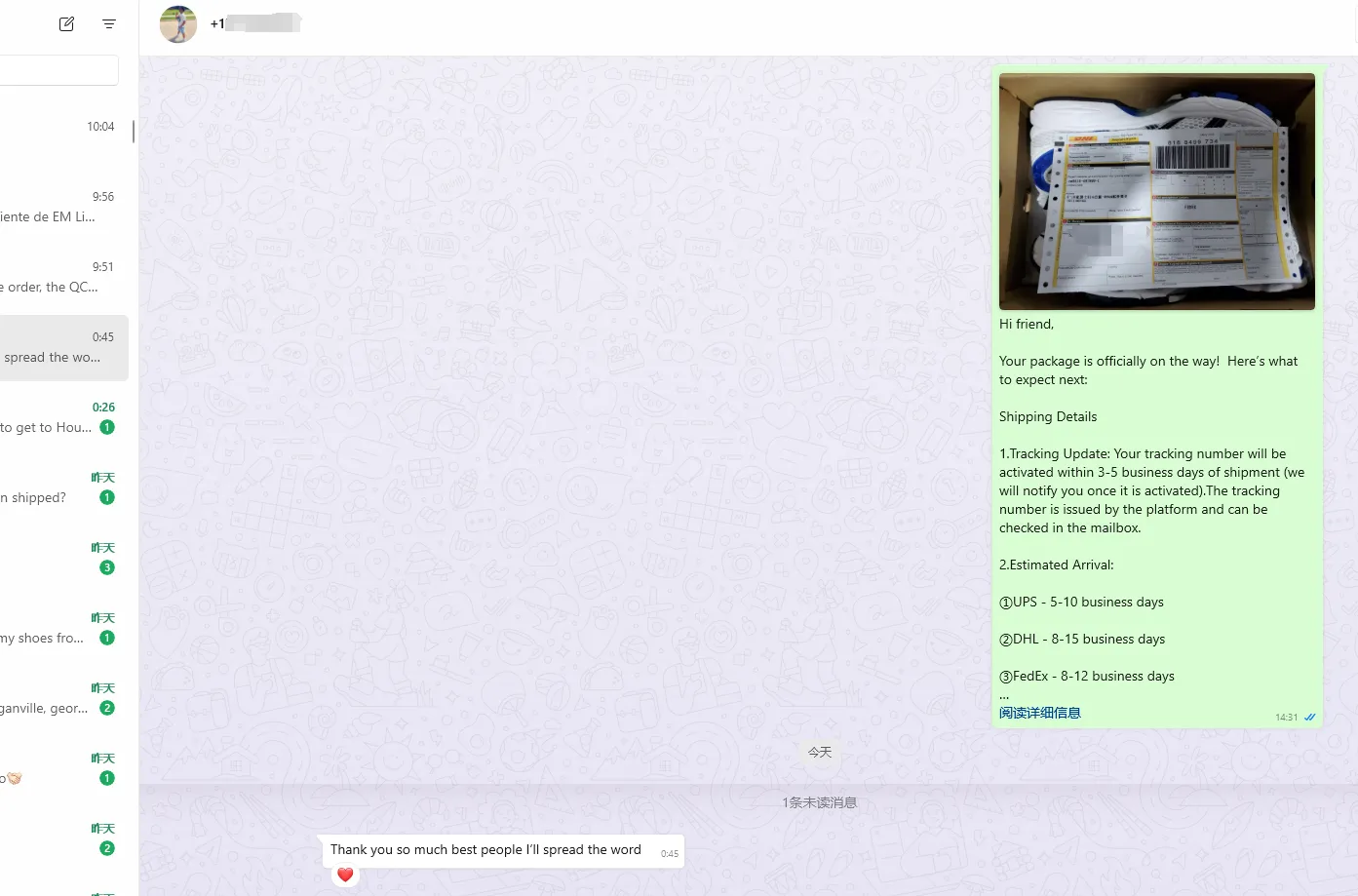1358x896 pixels.
Task: Open the chat 'ganville, geor...'
Action: pos(64,699)
